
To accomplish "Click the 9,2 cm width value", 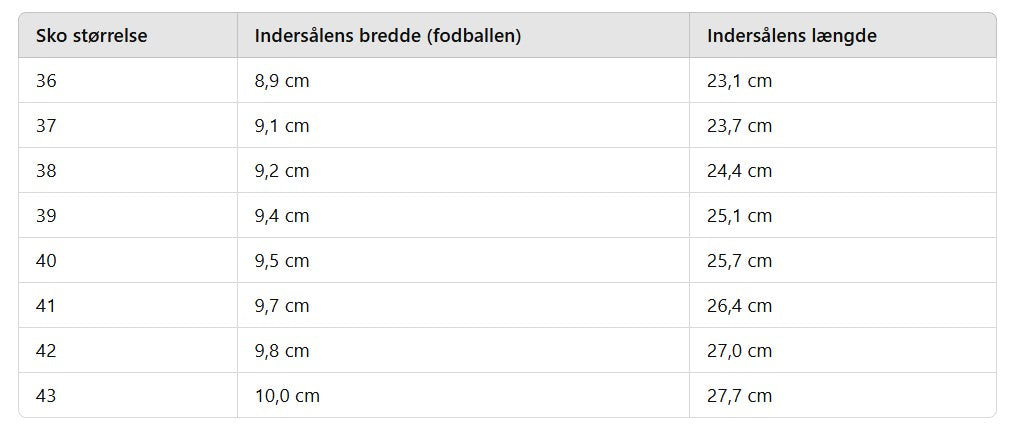I will tap(282, 171).
